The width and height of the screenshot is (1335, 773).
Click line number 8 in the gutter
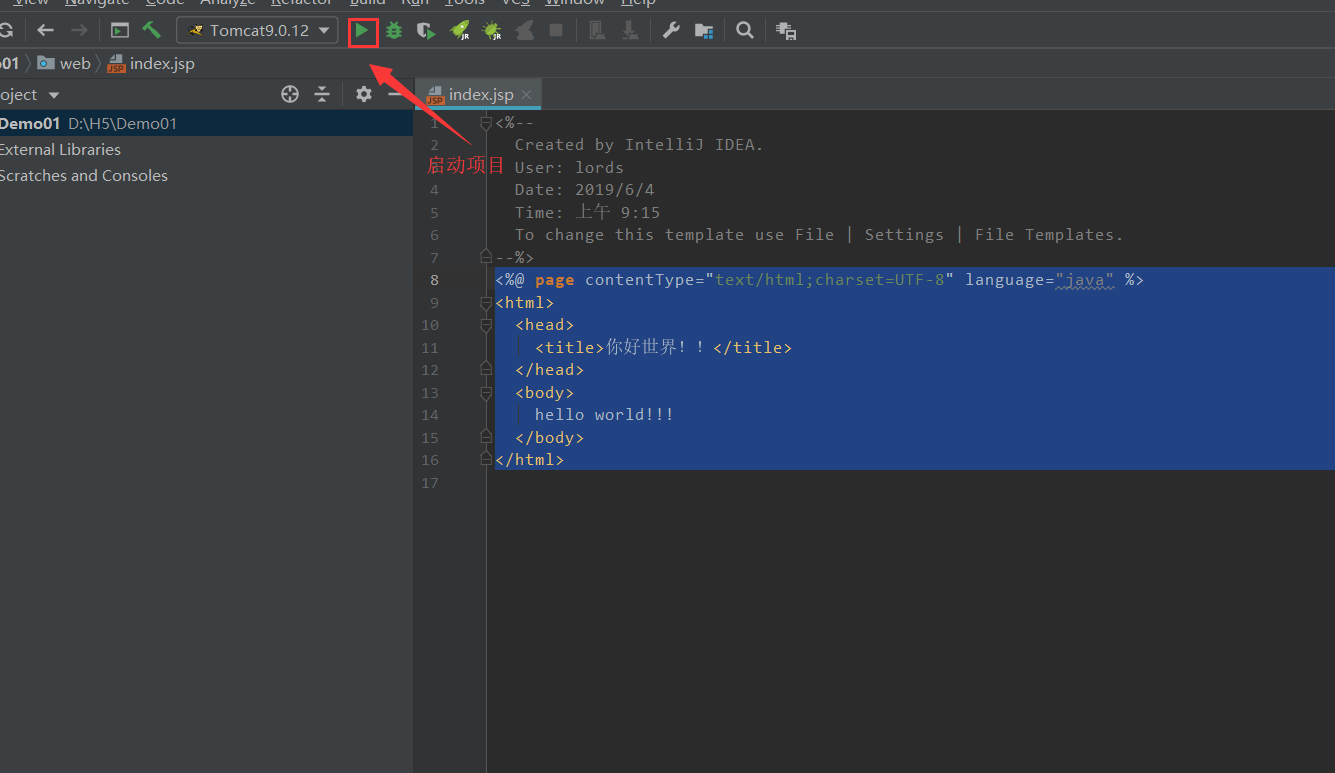click(434, 280)
